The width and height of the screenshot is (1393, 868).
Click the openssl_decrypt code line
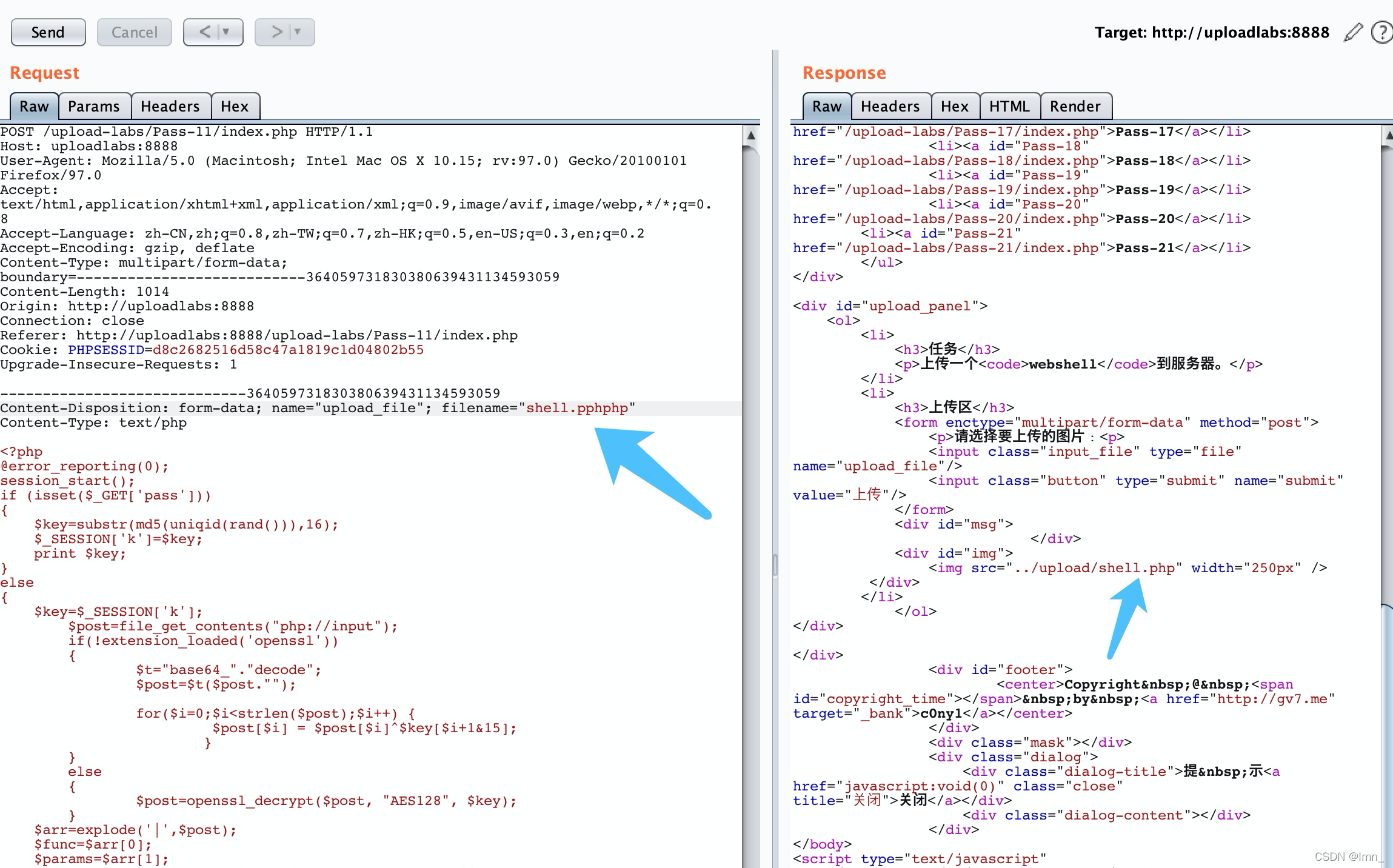point(327,801)
